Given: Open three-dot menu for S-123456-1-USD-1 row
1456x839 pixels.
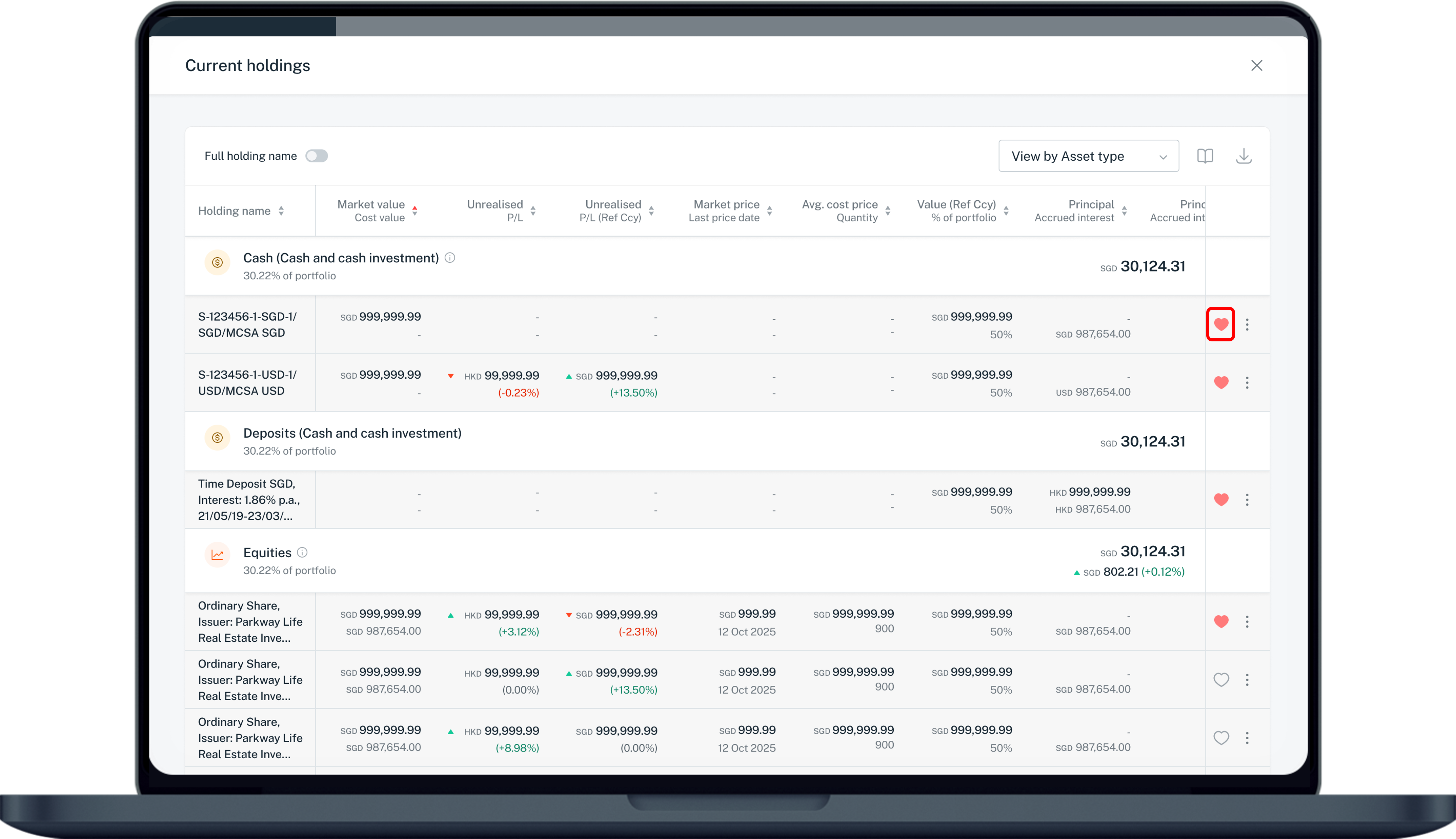Looking at the screenshot, I should click(1247, 383).
